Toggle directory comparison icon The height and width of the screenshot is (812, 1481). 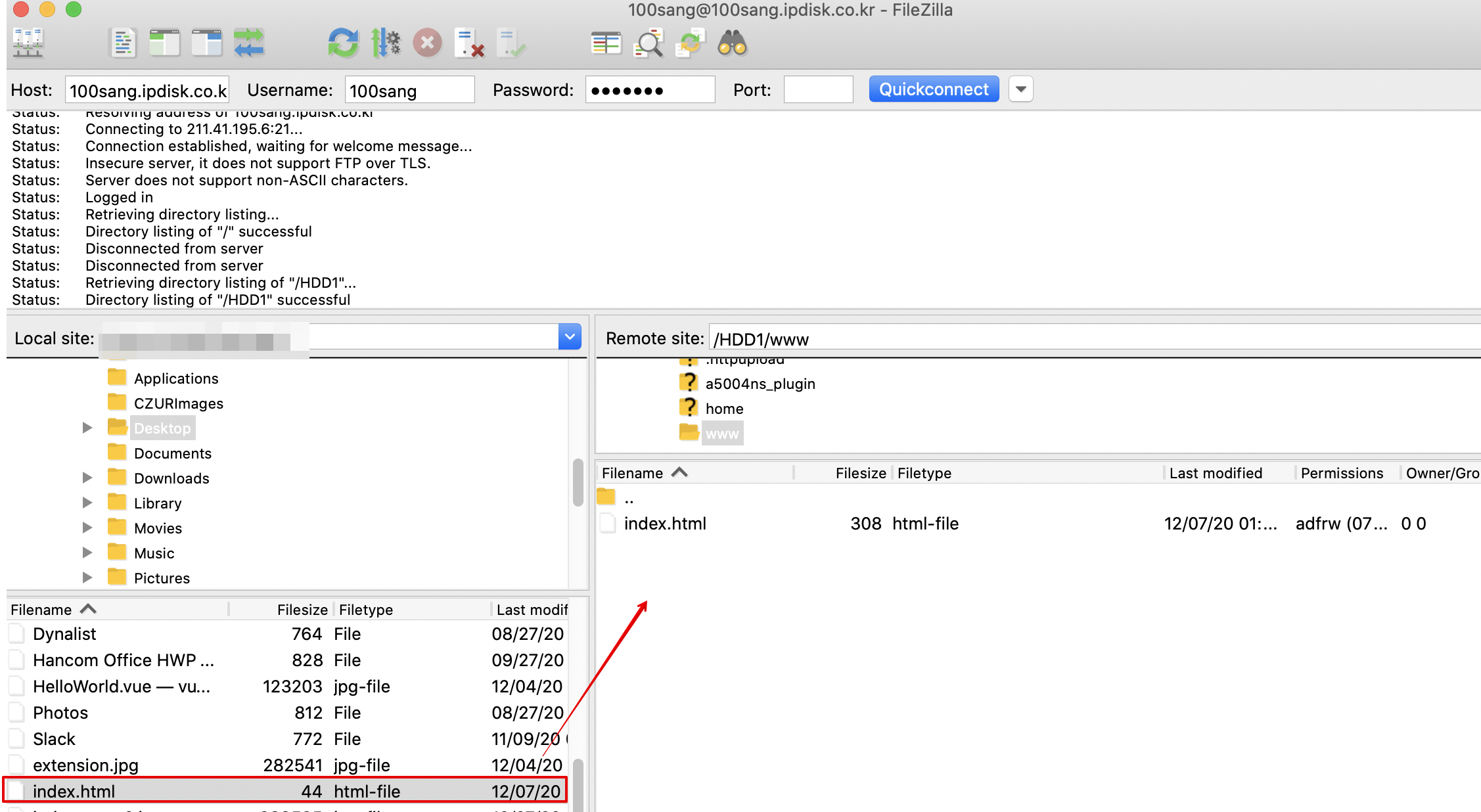649,43
